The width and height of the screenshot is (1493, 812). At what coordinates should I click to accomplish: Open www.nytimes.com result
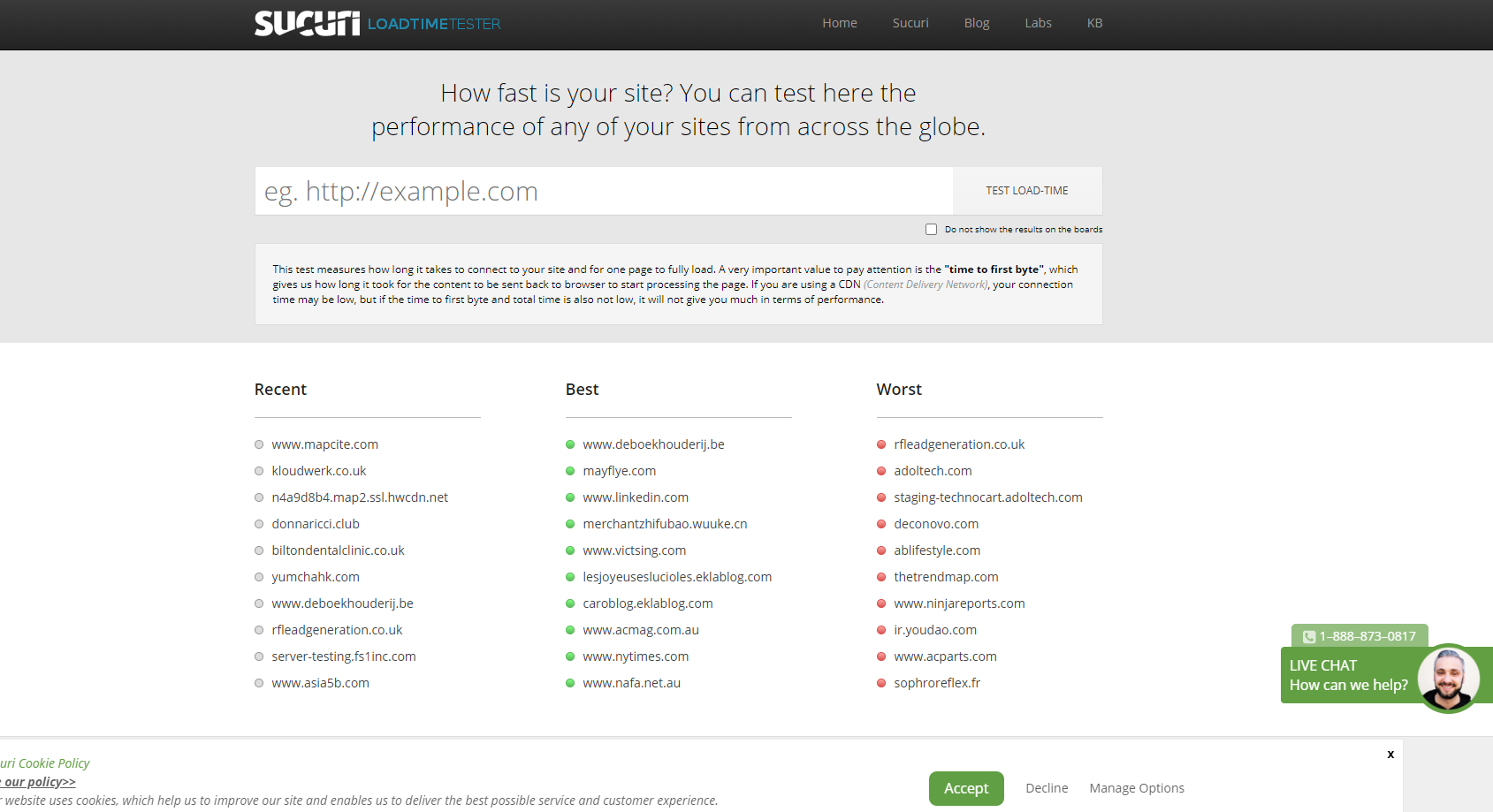pyautogui.click(x=636, y=656)
